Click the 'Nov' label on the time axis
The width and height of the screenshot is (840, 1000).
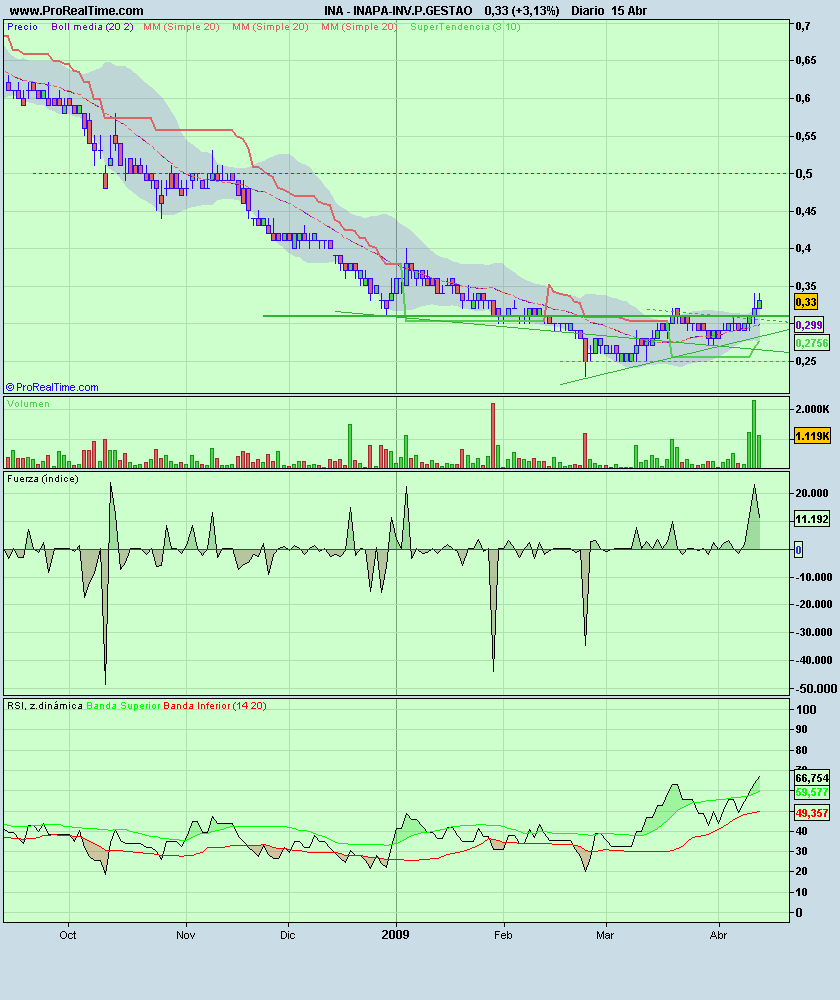(186, 935)
